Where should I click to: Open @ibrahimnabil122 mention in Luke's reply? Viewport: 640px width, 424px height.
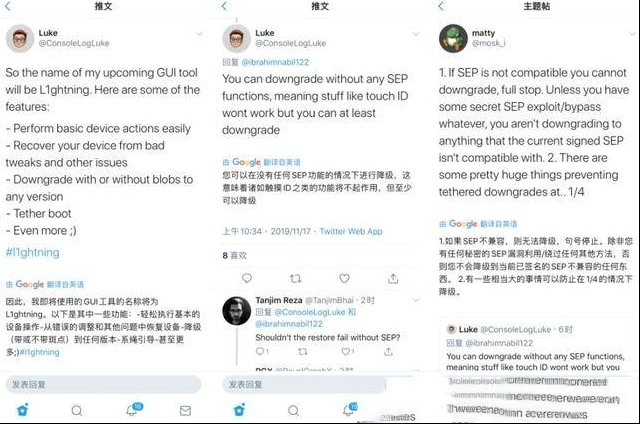click(275, 62)
